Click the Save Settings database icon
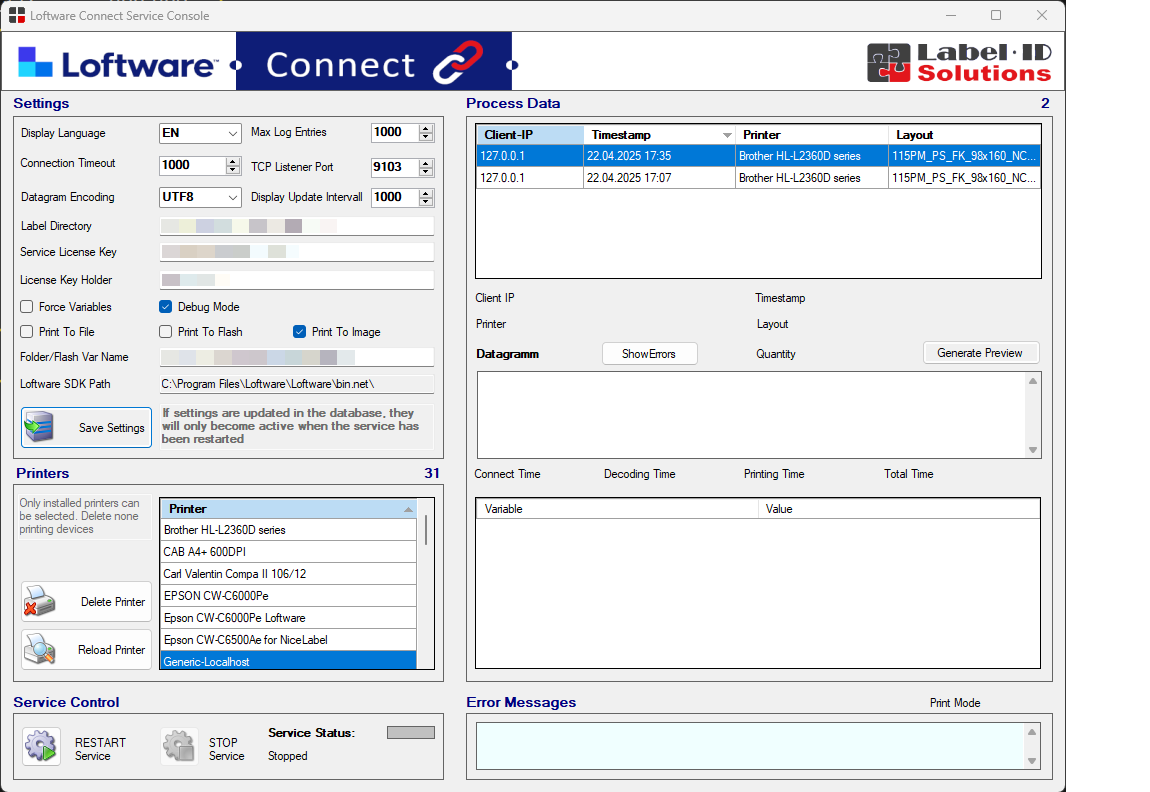 coord(39,427)
